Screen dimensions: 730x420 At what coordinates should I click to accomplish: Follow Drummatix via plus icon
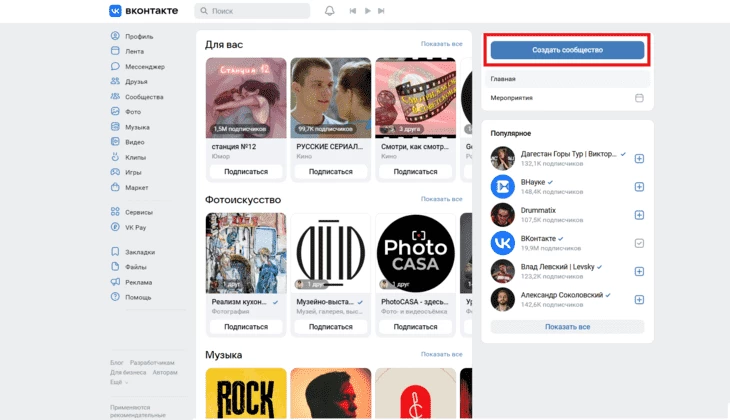click(639, 215)
